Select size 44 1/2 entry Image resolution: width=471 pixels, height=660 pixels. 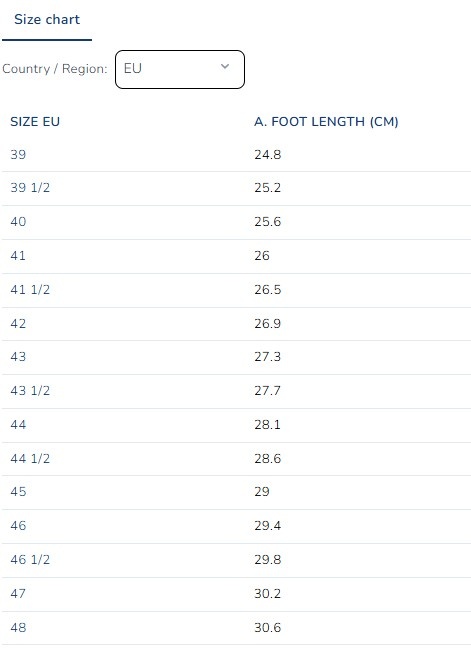236,459
